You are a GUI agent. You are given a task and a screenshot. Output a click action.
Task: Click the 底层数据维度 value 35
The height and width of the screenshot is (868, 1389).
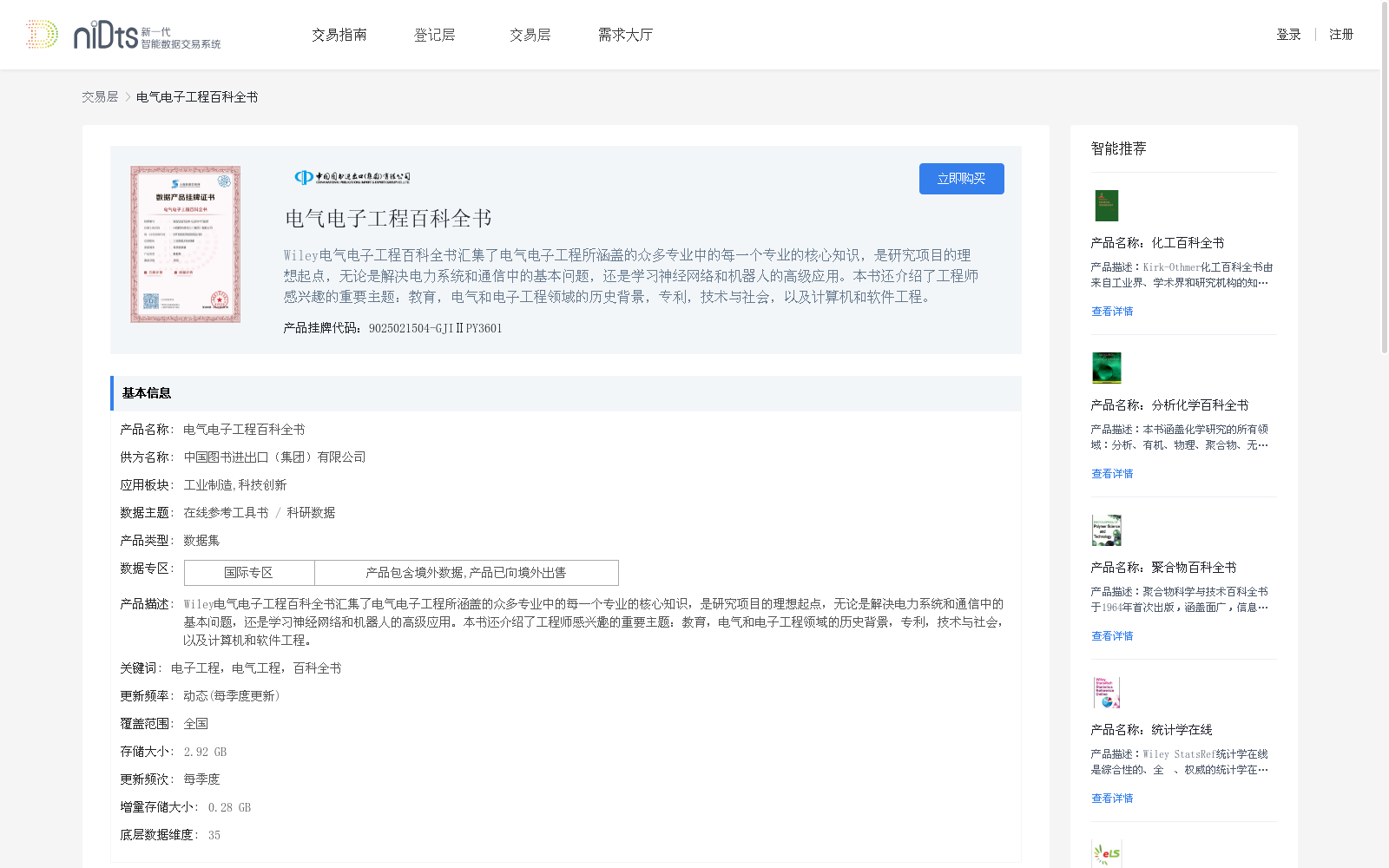214,835
